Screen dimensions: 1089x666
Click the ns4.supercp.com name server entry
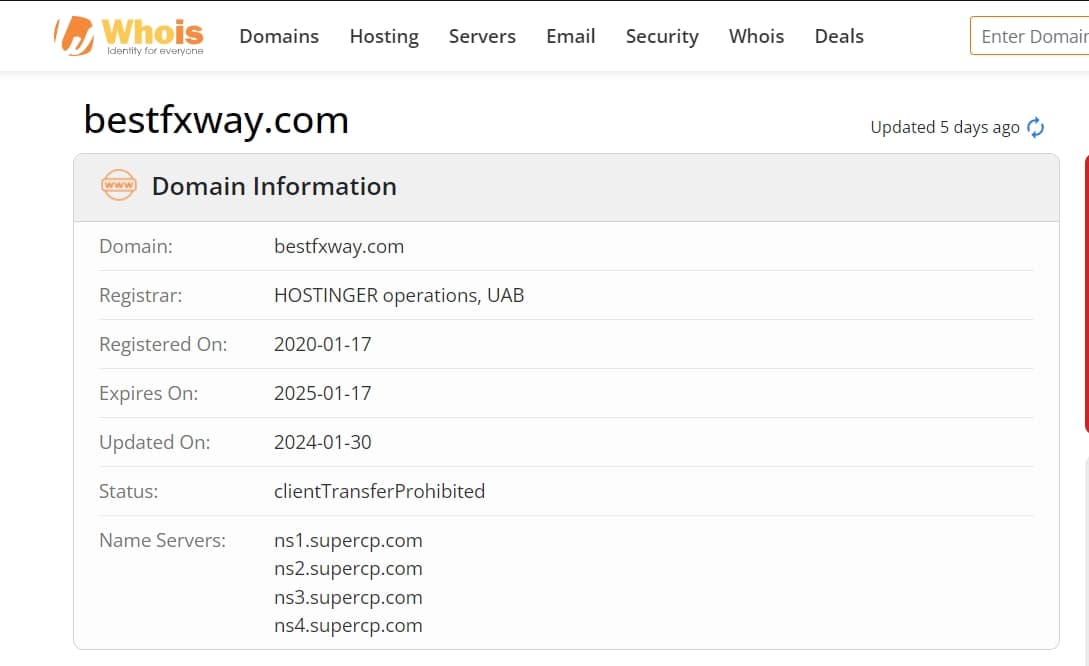coord(348,626)
